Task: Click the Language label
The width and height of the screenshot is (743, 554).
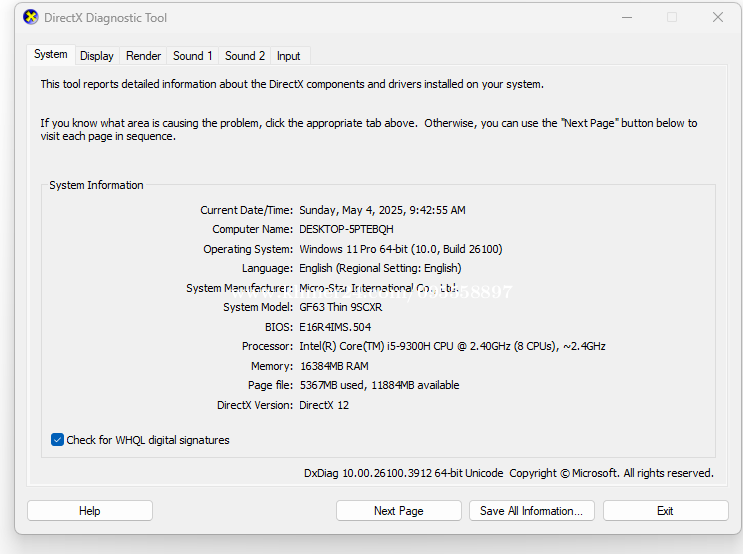Action: tap(268, 268)
